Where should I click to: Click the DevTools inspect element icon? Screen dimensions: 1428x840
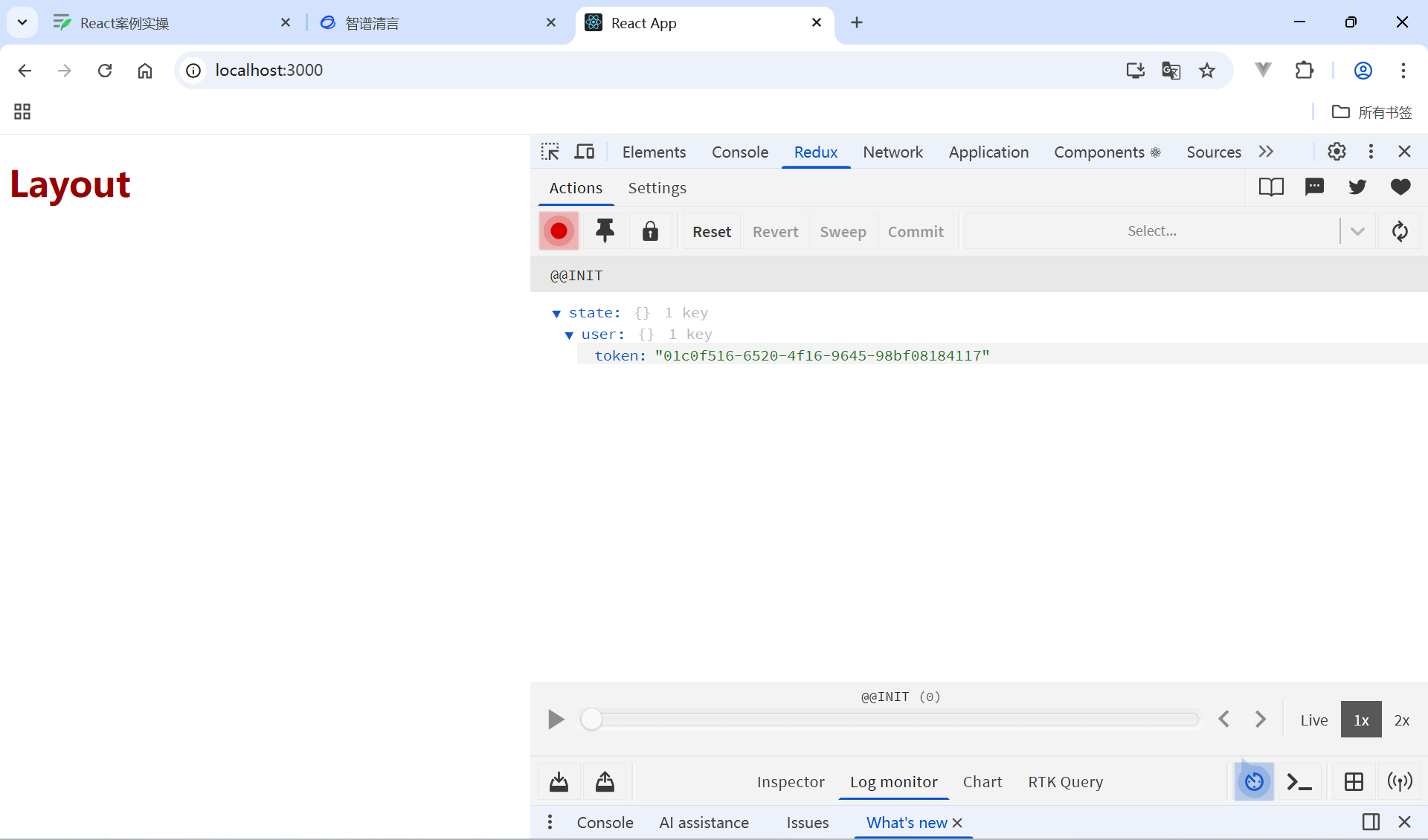[550, 152]
